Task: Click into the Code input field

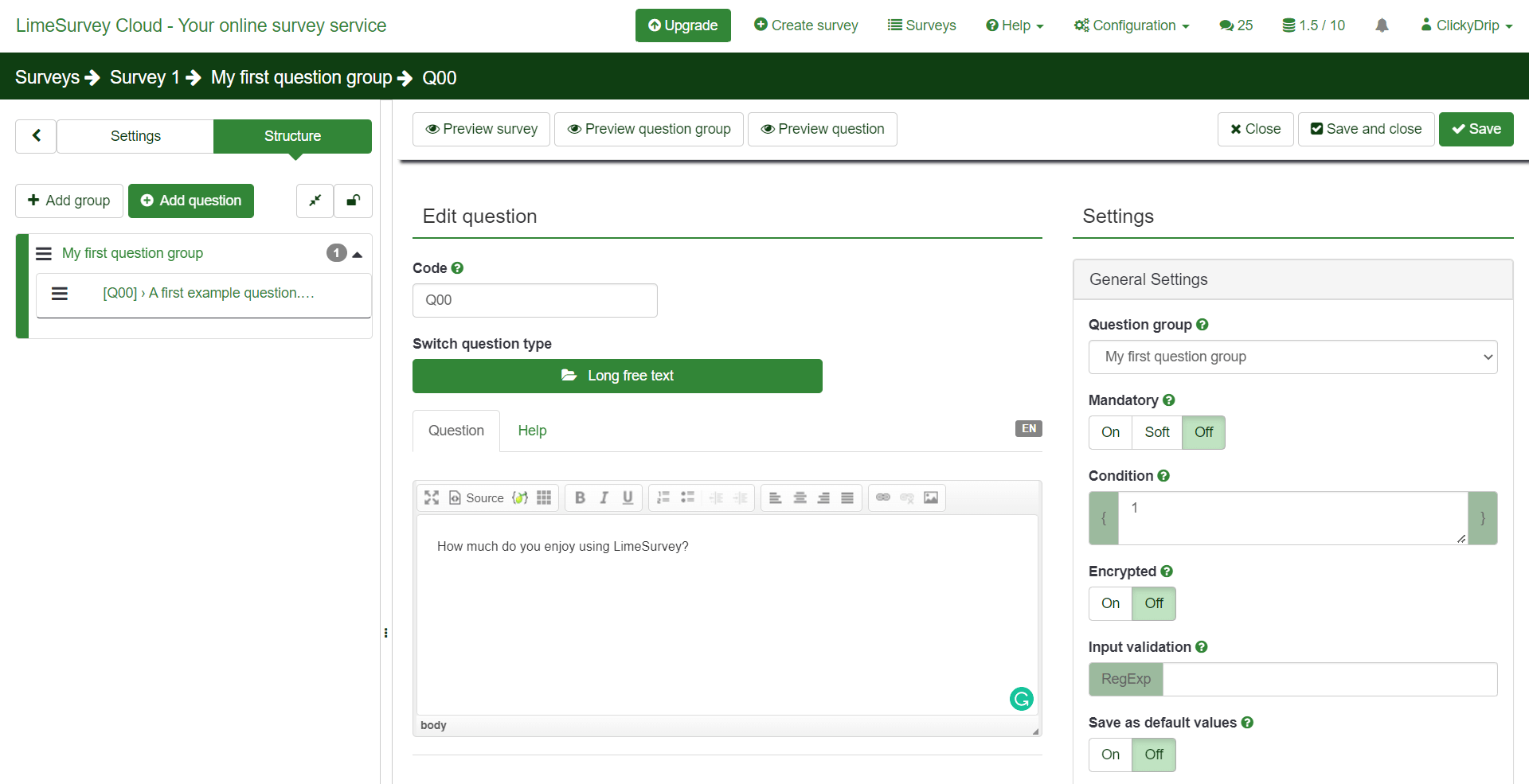Action: coord(534,300)
